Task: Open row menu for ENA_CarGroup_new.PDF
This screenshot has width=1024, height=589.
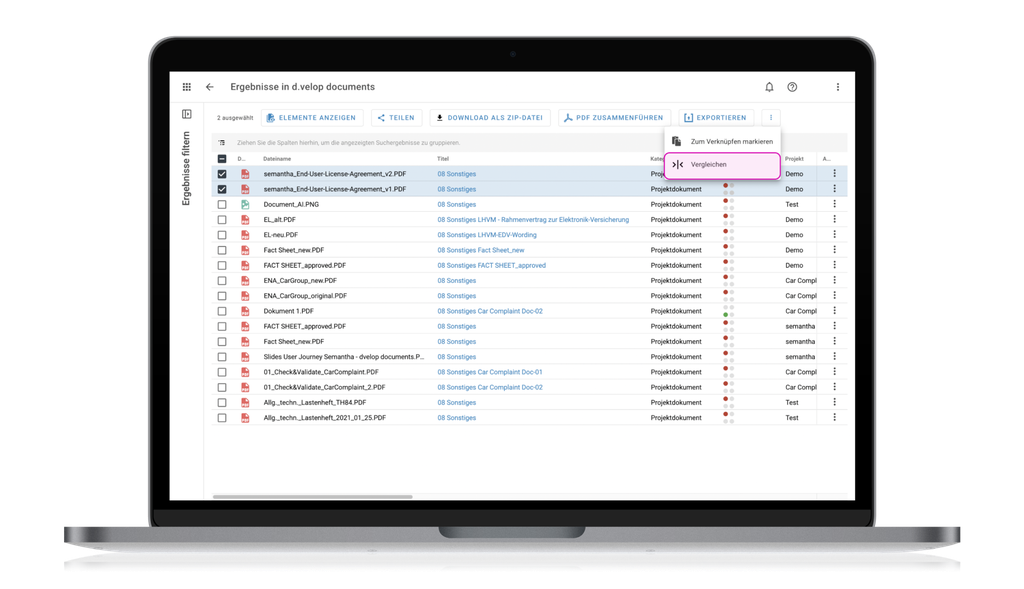Action: pyautogui.click(x=834, y=280)
